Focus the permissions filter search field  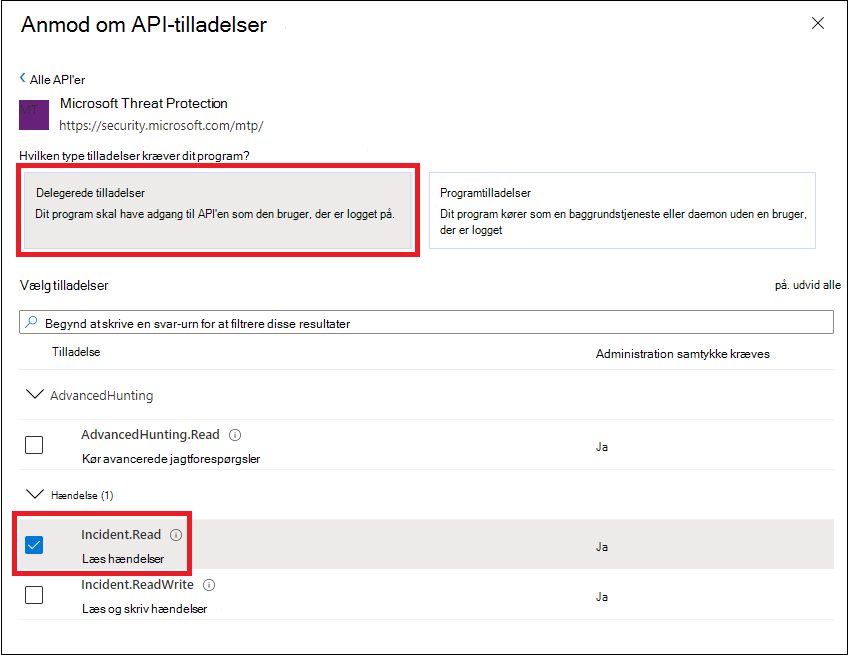426,322
